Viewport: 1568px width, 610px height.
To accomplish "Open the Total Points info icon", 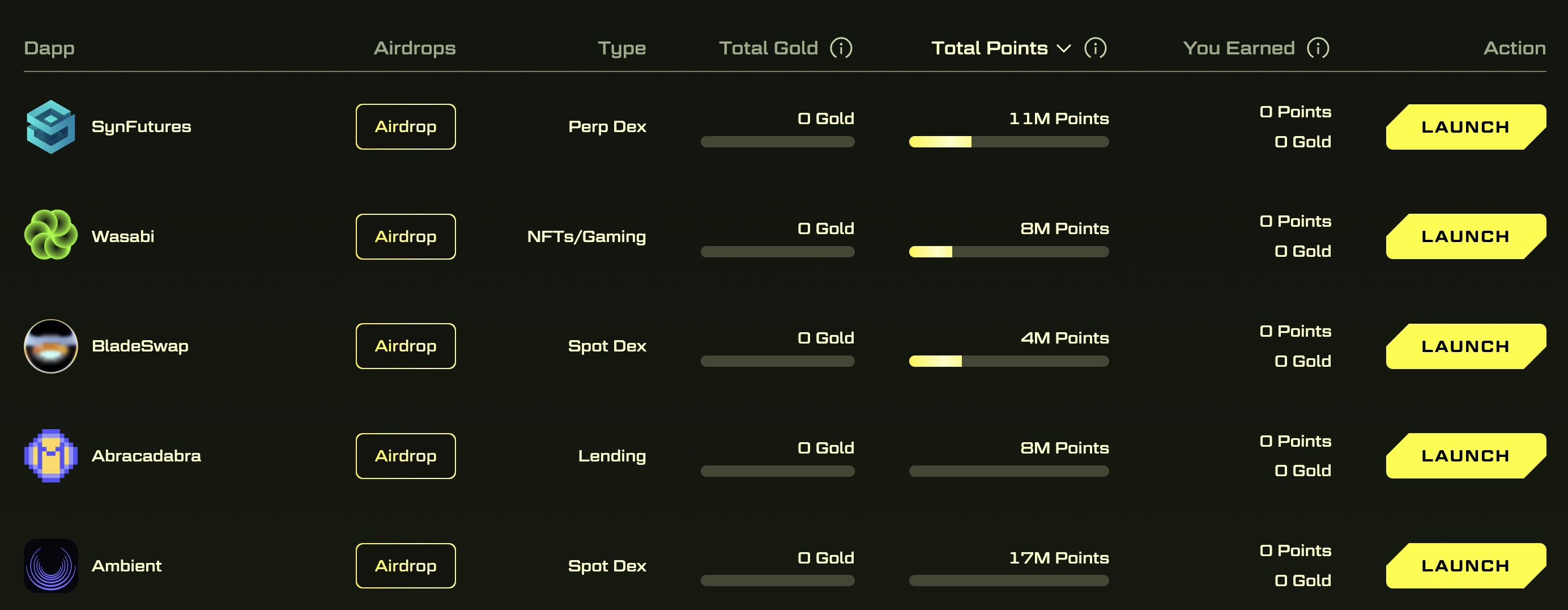I will pos(1095,48).
